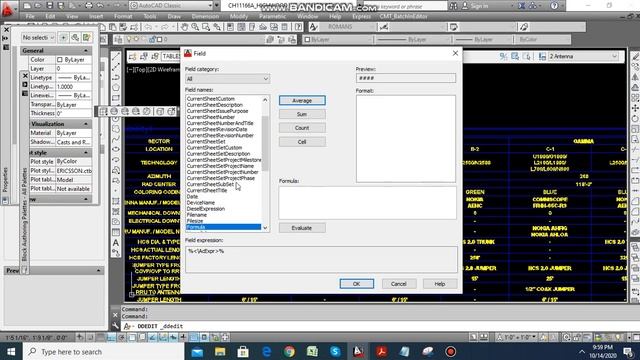This screenshot has height=360, width=640.
Task: Click the Formula text input box
Action: [x=367, y=203]
